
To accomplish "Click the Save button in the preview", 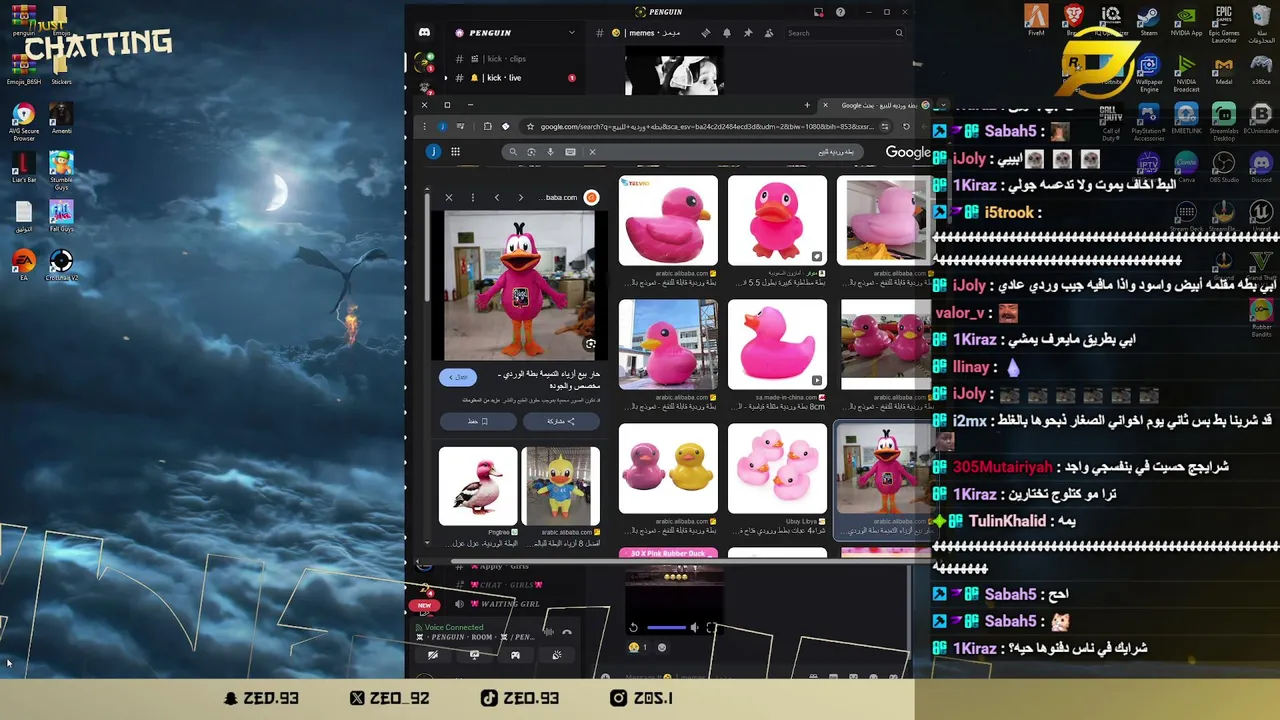I will coord(478,422).
